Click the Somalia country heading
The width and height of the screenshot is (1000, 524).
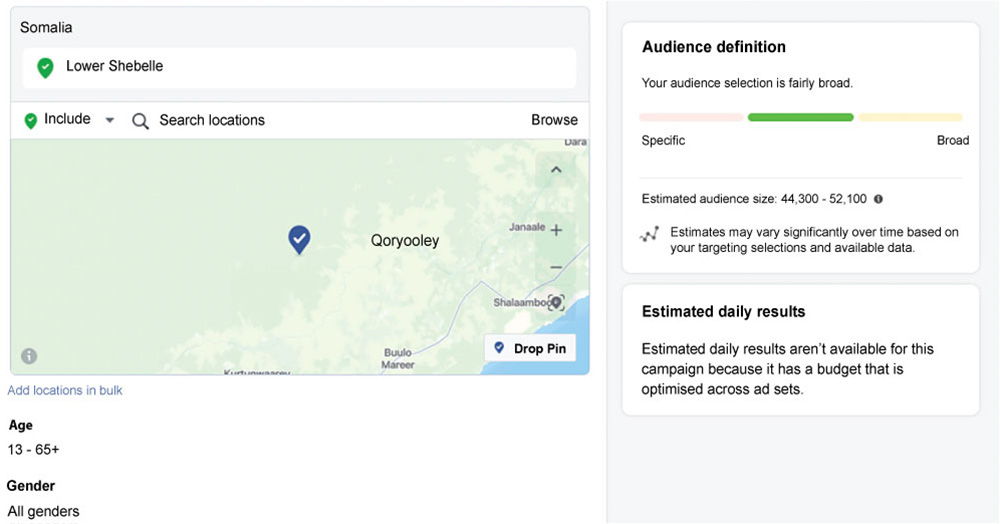pos(46,27)
